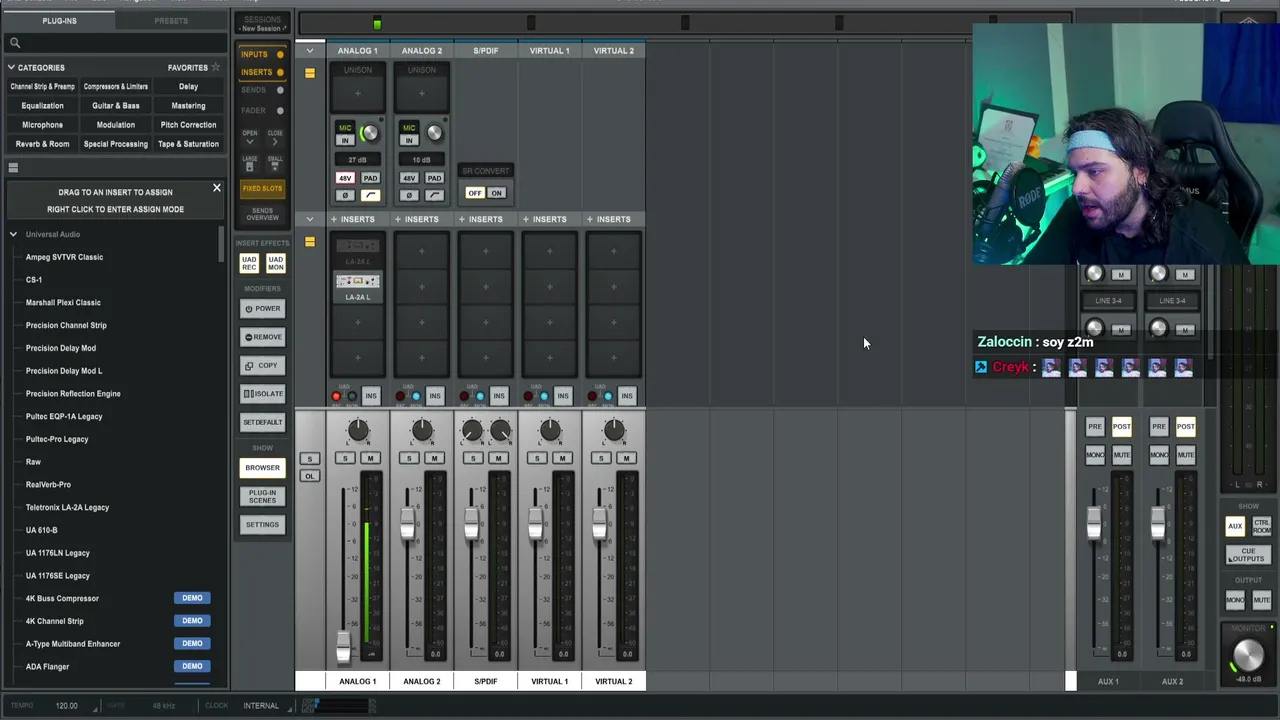This screenshot has width=1280, height=720.
Task: Click the tempo value field
Action: (x=66, y=706)
